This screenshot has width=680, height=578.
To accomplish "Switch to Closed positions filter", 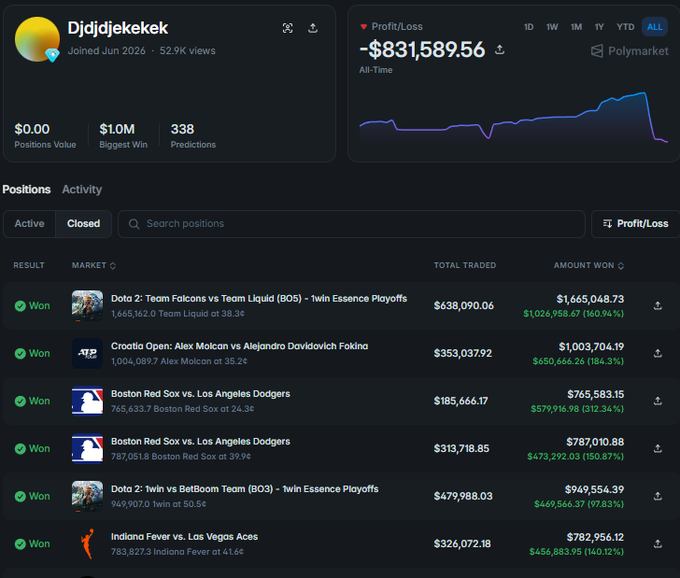I will point(83,224).
